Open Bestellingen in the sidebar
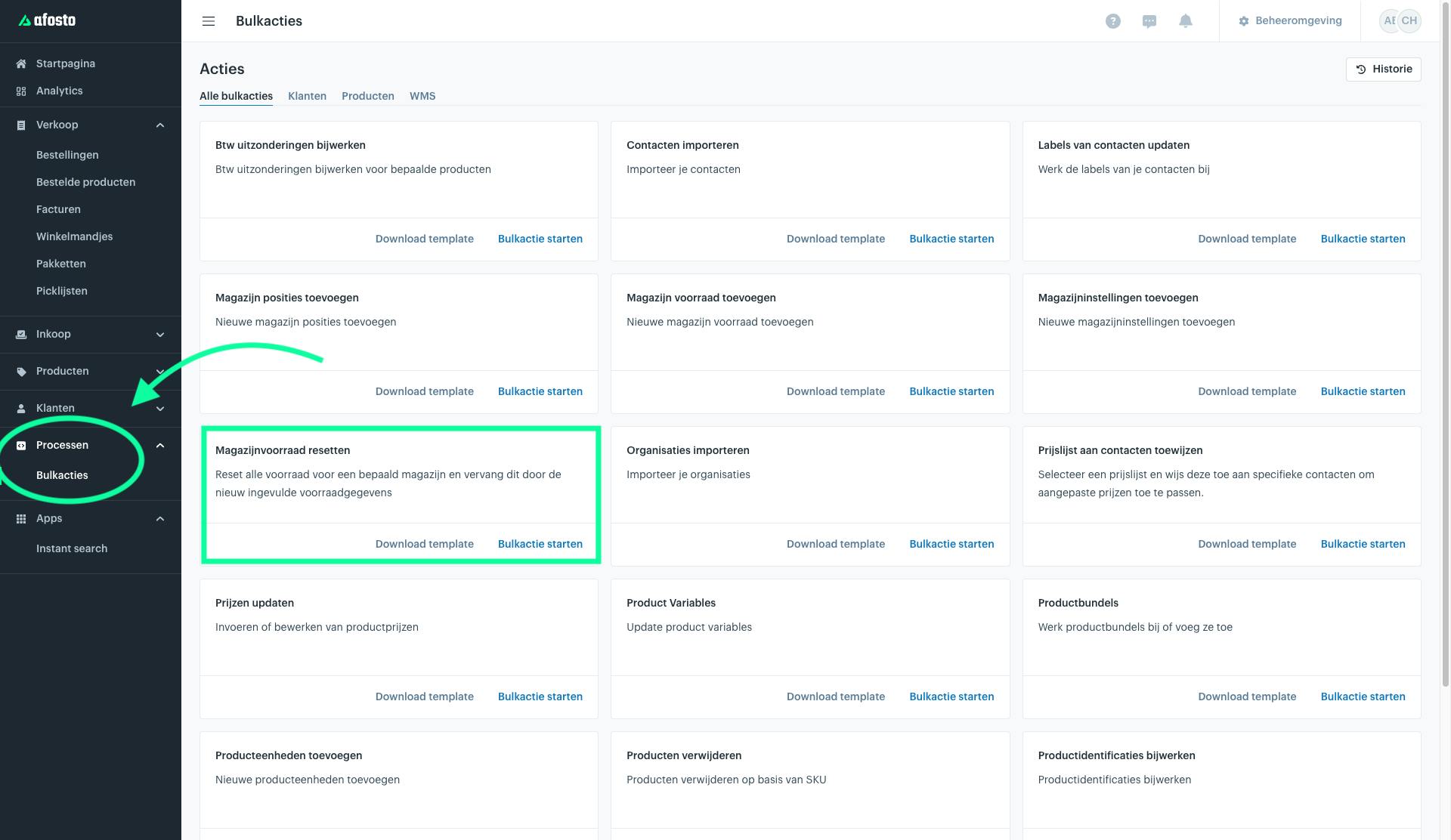Screen dimensions: 1451x840 (67, 155)
